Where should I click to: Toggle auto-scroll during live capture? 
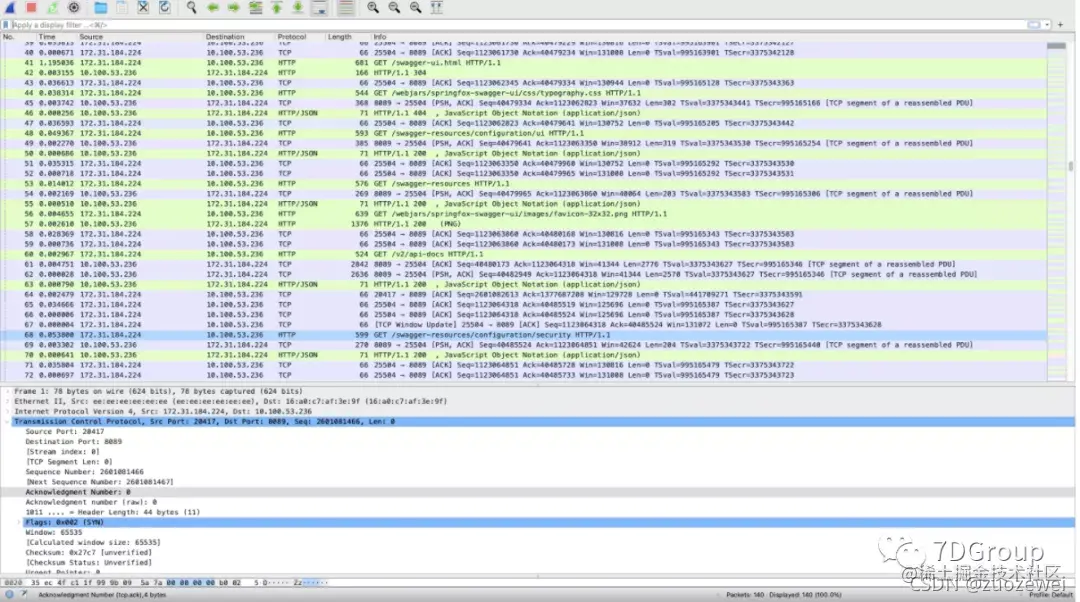coord(320,8)
